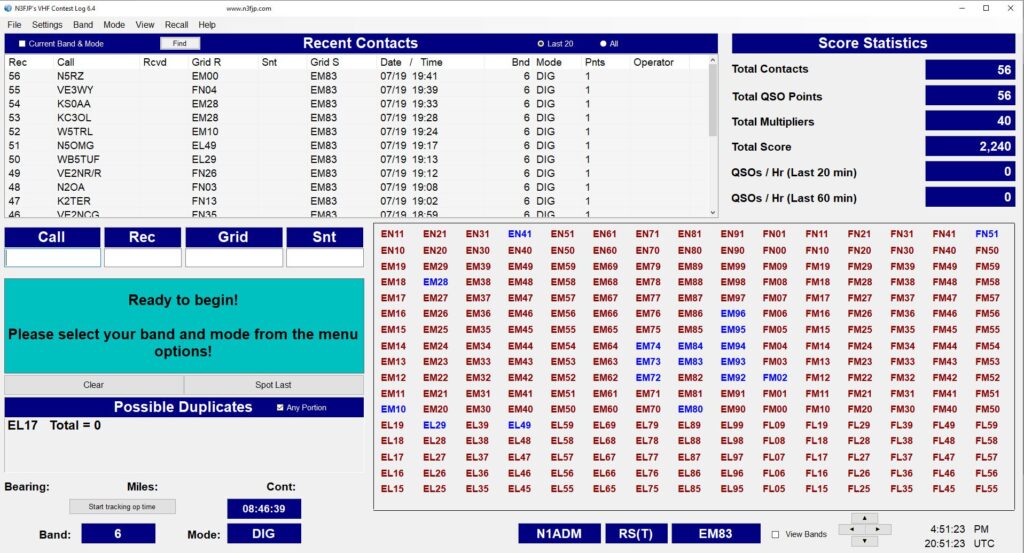The width and height of the screenshot is (1024, 553).
Task: Click the blue FM02 grid square
Action: tap(775, 378)
